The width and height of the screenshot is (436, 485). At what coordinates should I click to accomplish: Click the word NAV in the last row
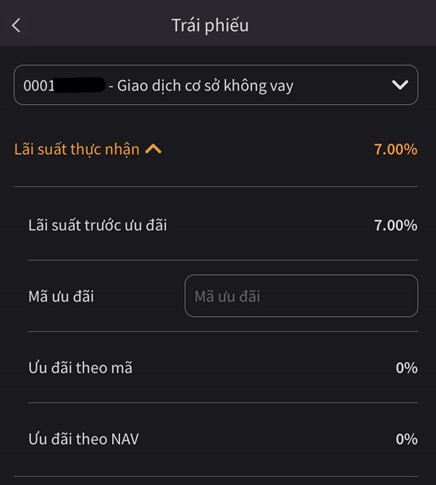pos(125,439)
